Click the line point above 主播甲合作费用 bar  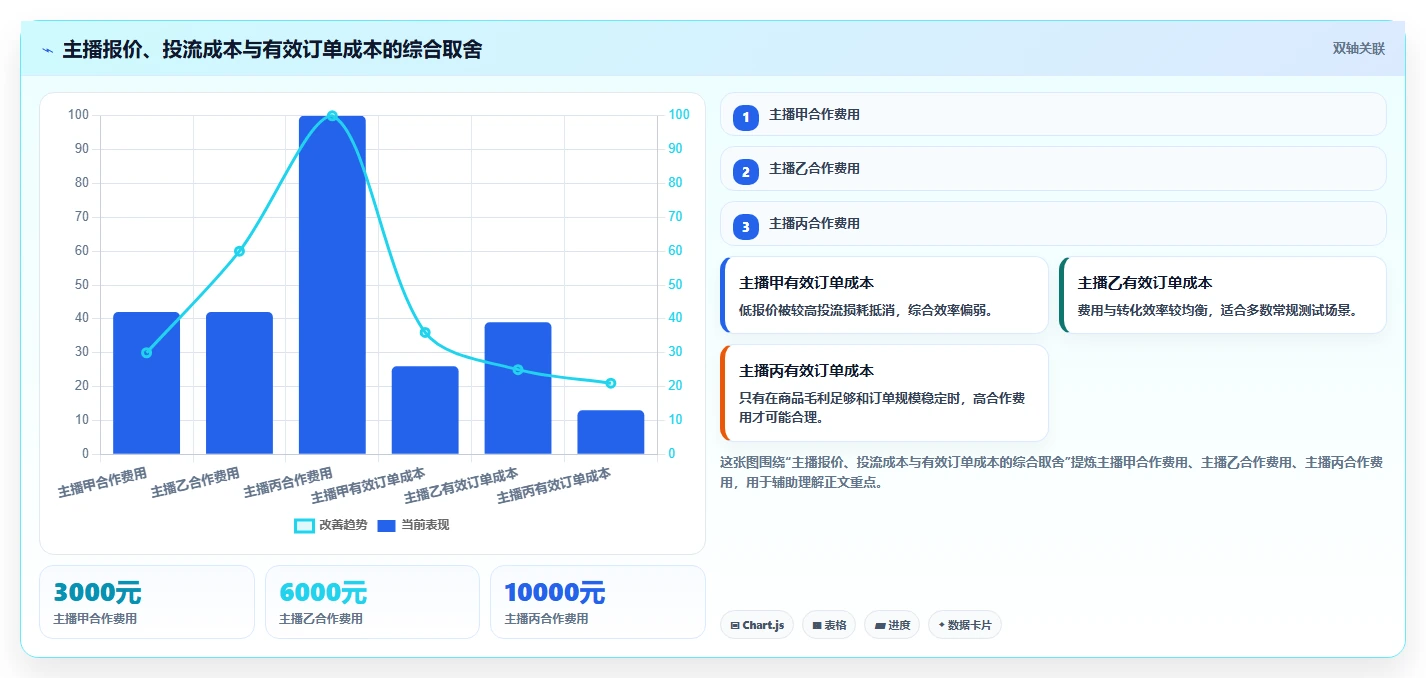[146, 352]
